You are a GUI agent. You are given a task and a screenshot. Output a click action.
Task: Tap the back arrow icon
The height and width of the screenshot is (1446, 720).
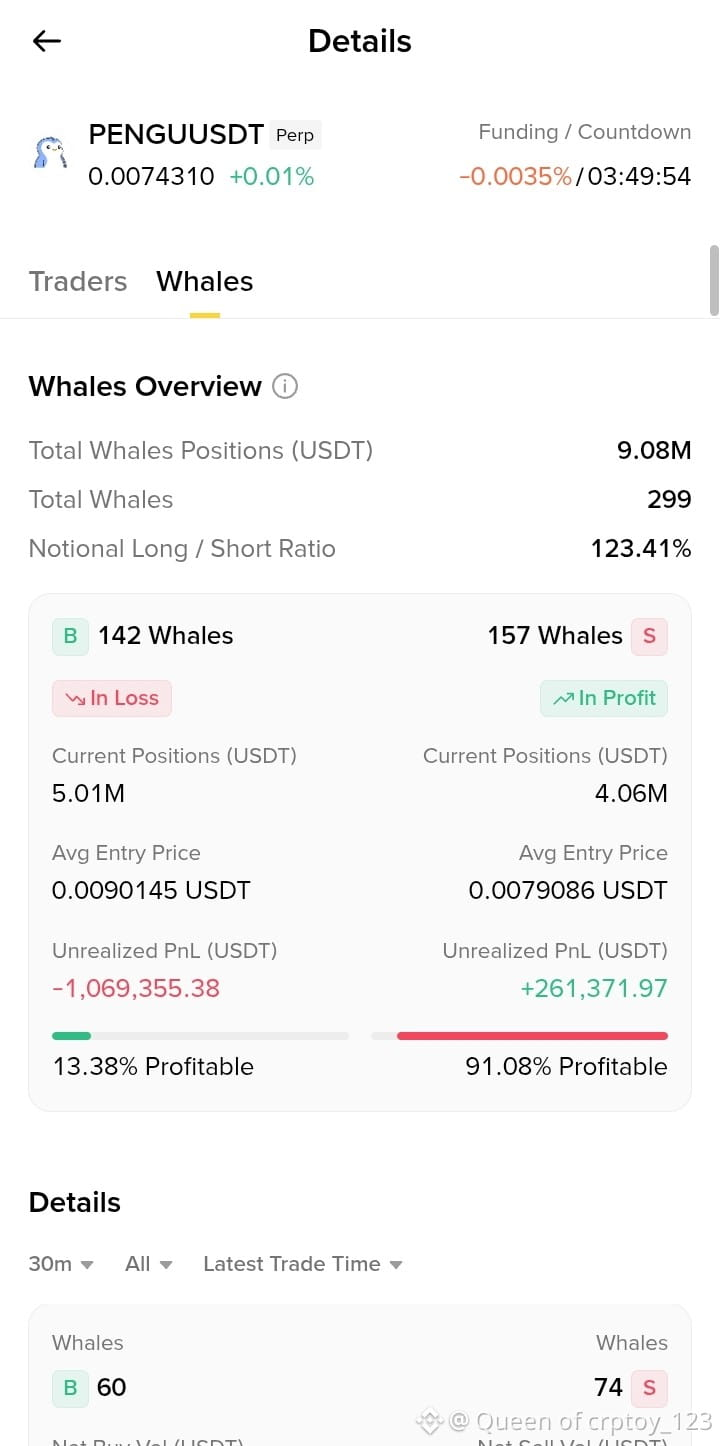coord(47,41)
